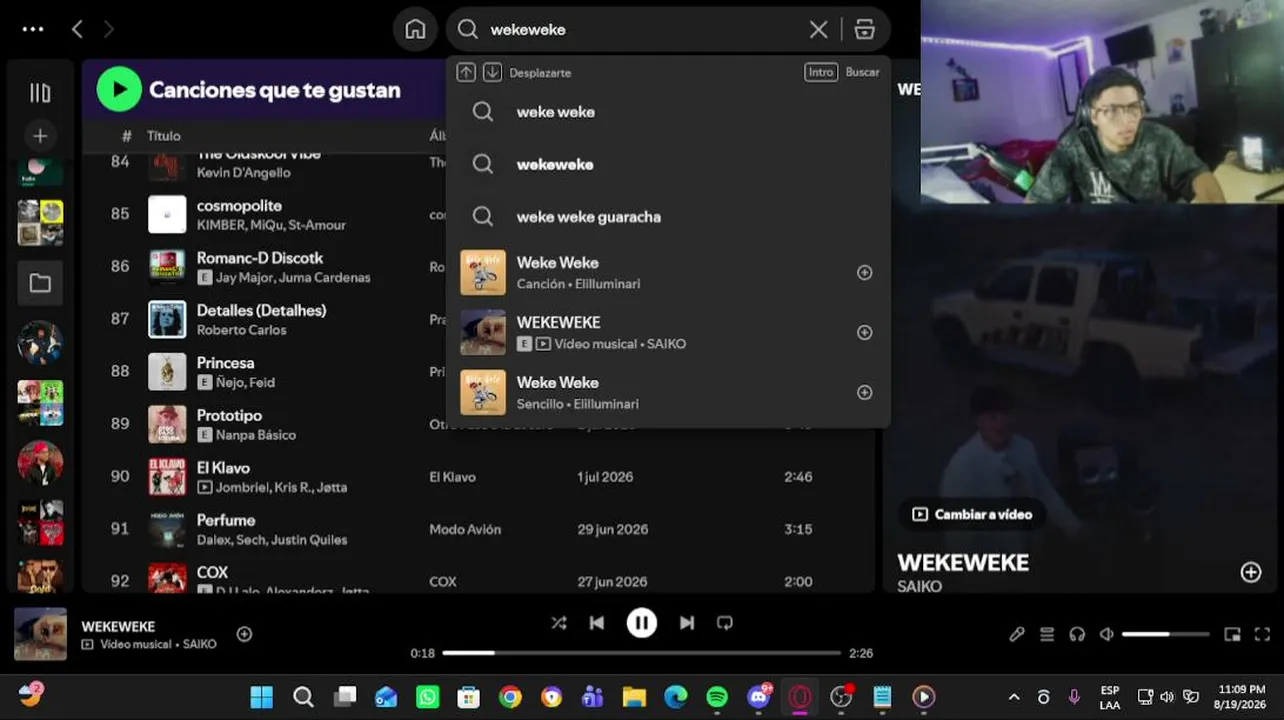The image size is (1284, 720).
Task: Select song Perfume in row 91
Action: point(226,520)
